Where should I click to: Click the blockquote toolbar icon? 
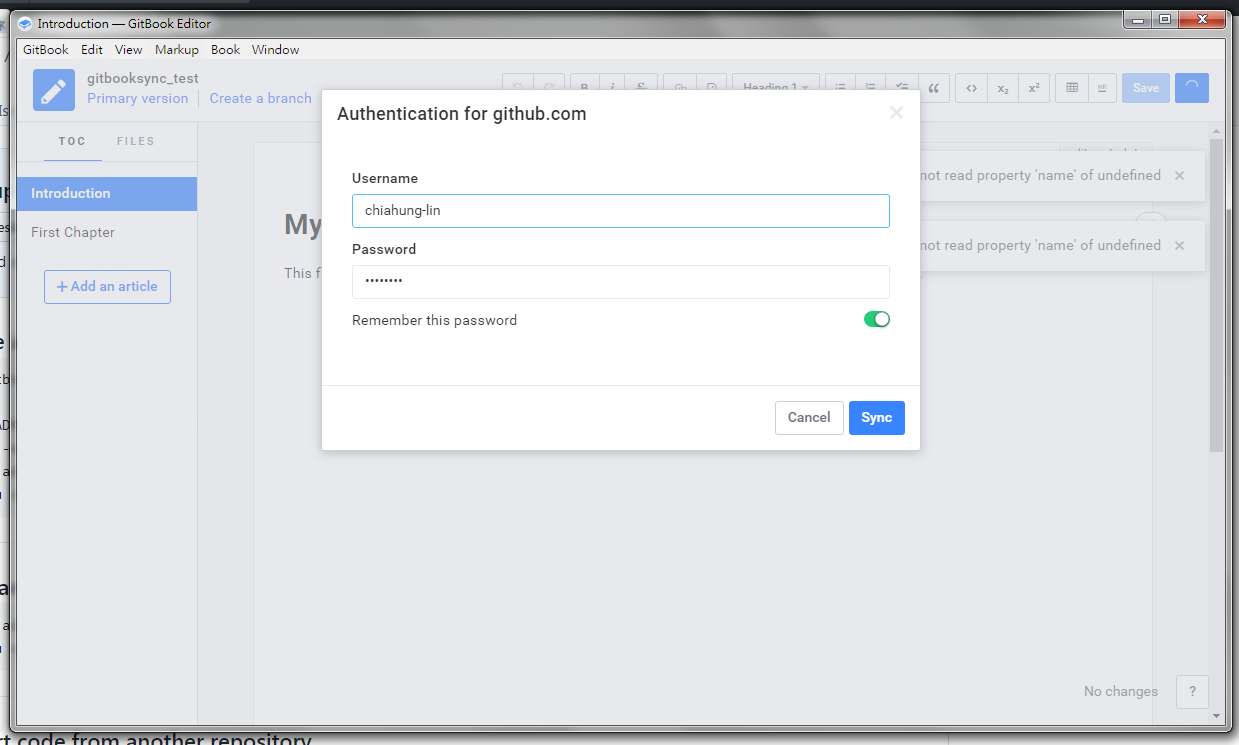pyautogui.click(x=933, y=88)
